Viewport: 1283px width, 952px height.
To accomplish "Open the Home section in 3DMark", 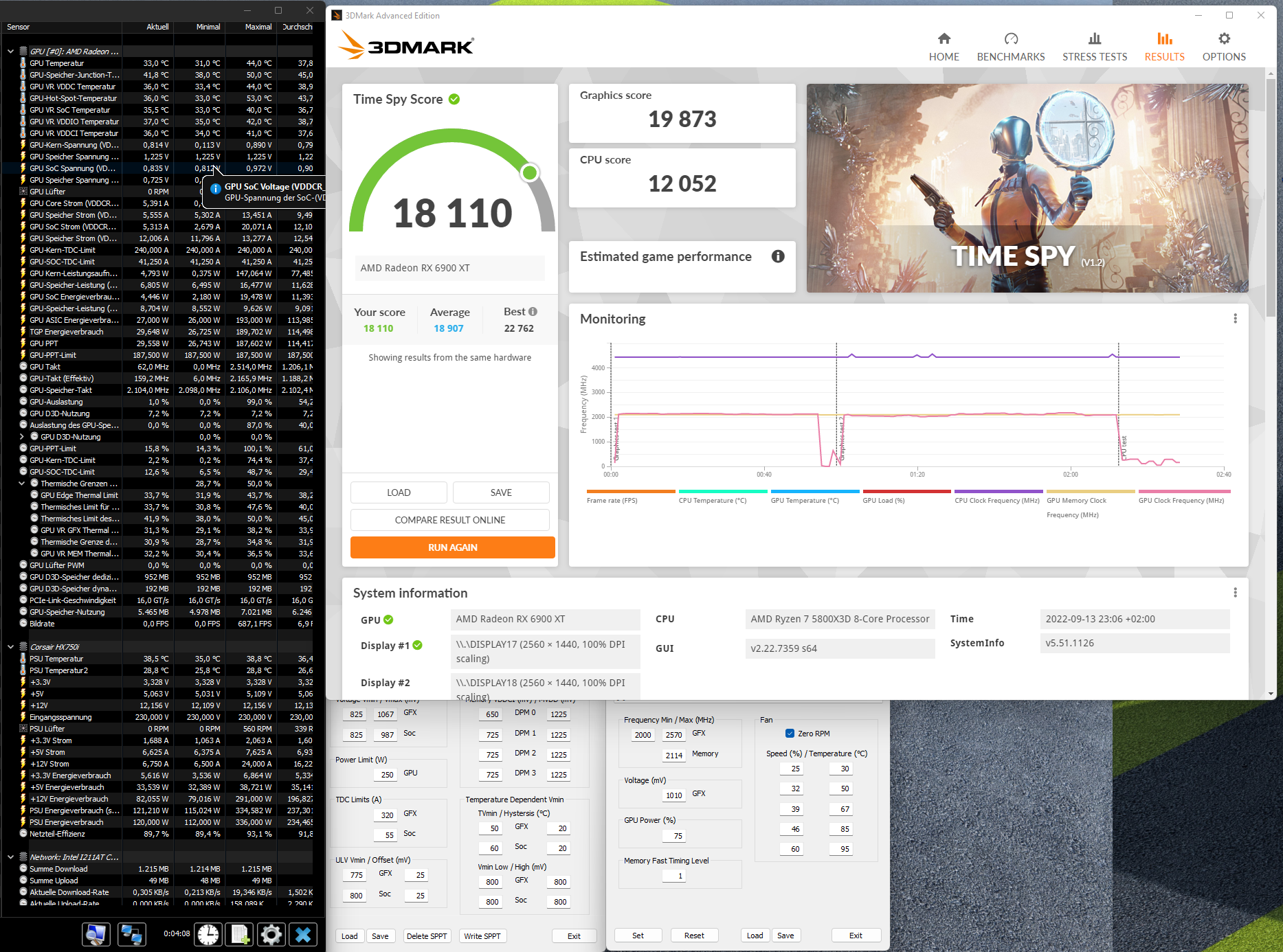I will 944,47.
